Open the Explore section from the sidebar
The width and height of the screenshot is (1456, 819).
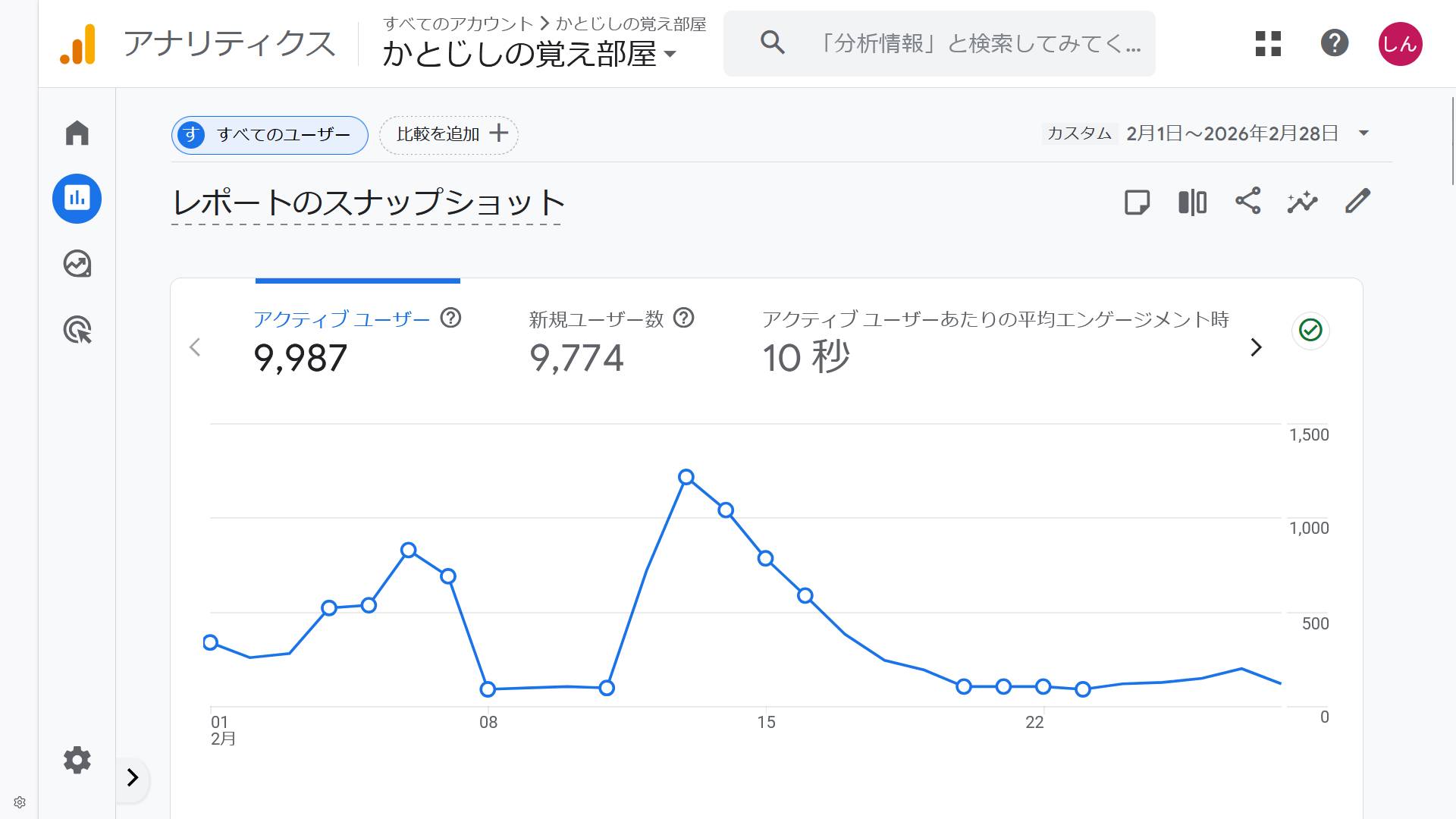click(x=76, y=264)
